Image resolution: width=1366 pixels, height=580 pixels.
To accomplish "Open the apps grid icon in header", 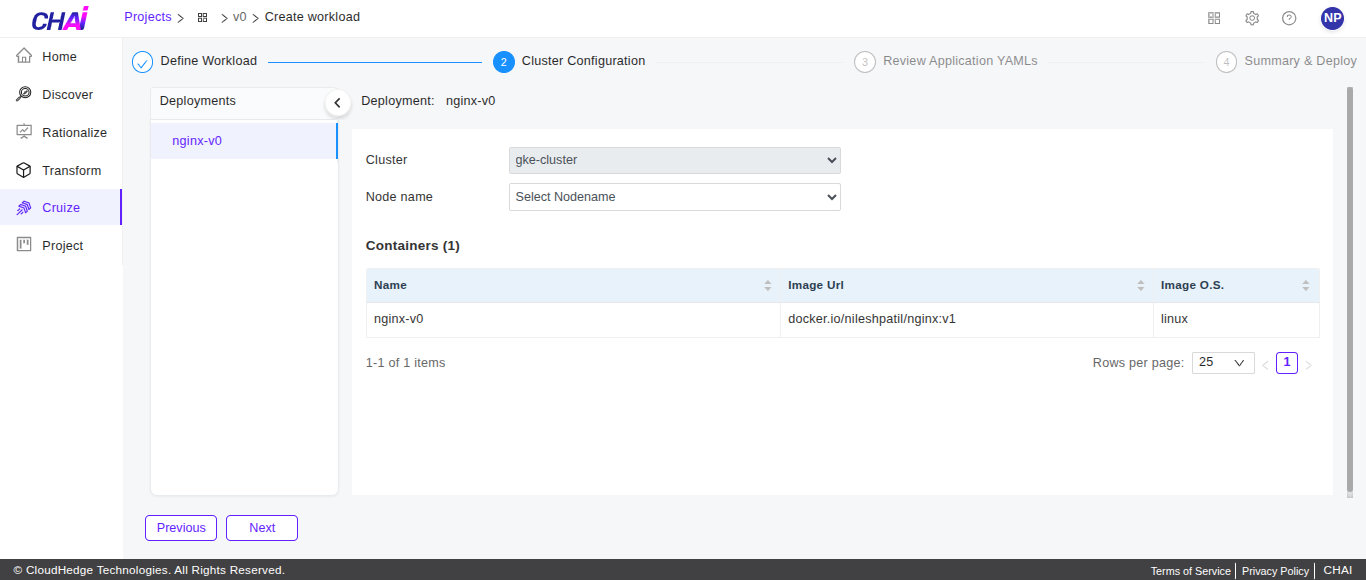I will 1214,18.
